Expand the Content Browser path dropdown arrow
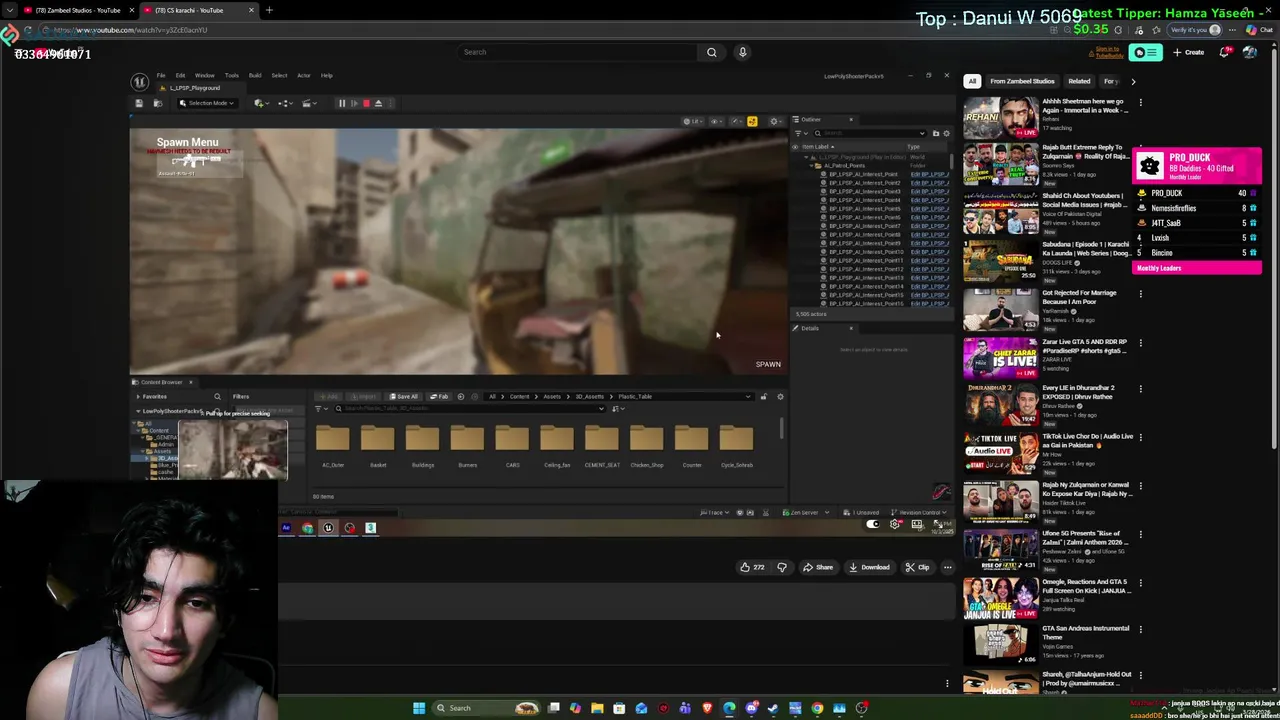 point(747,397)
